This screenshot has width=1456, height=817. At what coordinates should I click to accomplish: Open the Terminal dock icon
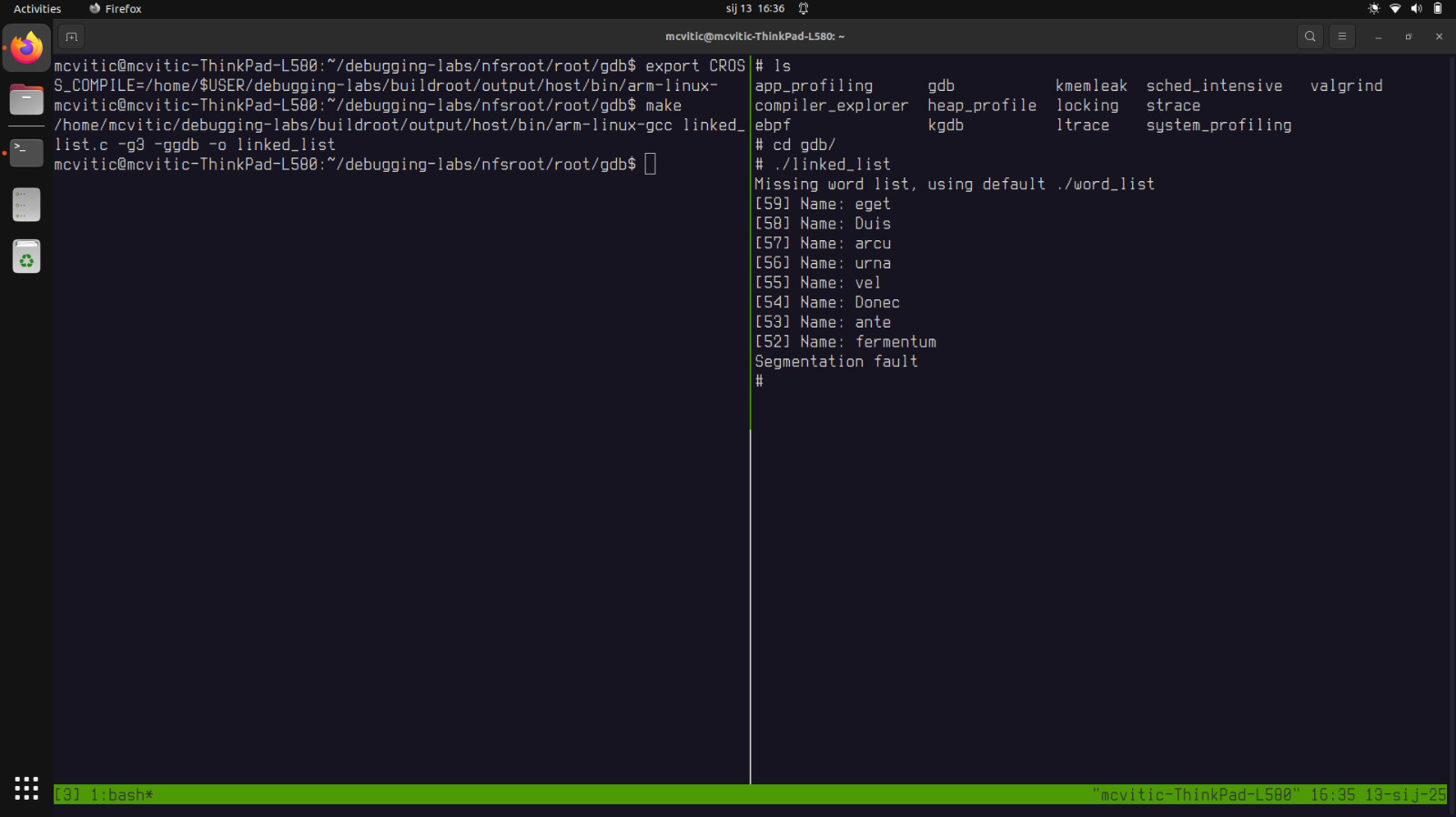[x=26, y=152]
